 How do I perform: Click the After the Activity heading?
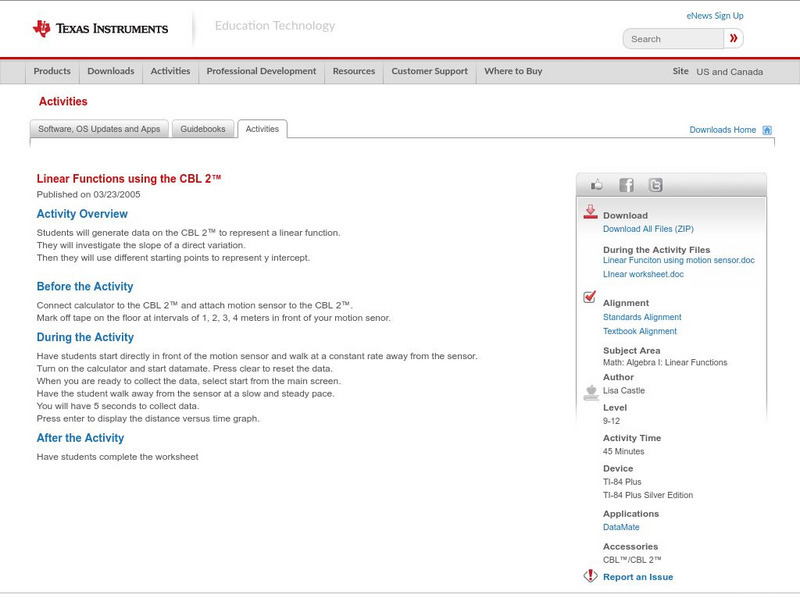coord(80,438)
